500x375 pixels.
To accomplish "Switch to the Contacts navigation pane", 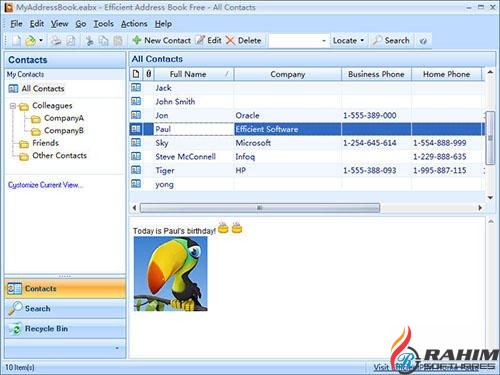I will (65, 289).
